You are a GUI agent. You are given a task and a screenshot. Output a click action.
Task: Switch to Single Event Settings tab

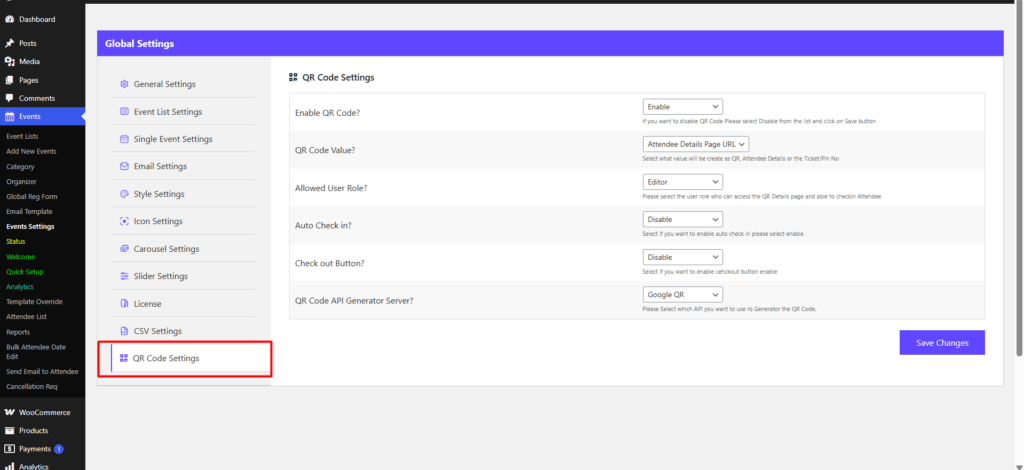[x=183, y=139]
